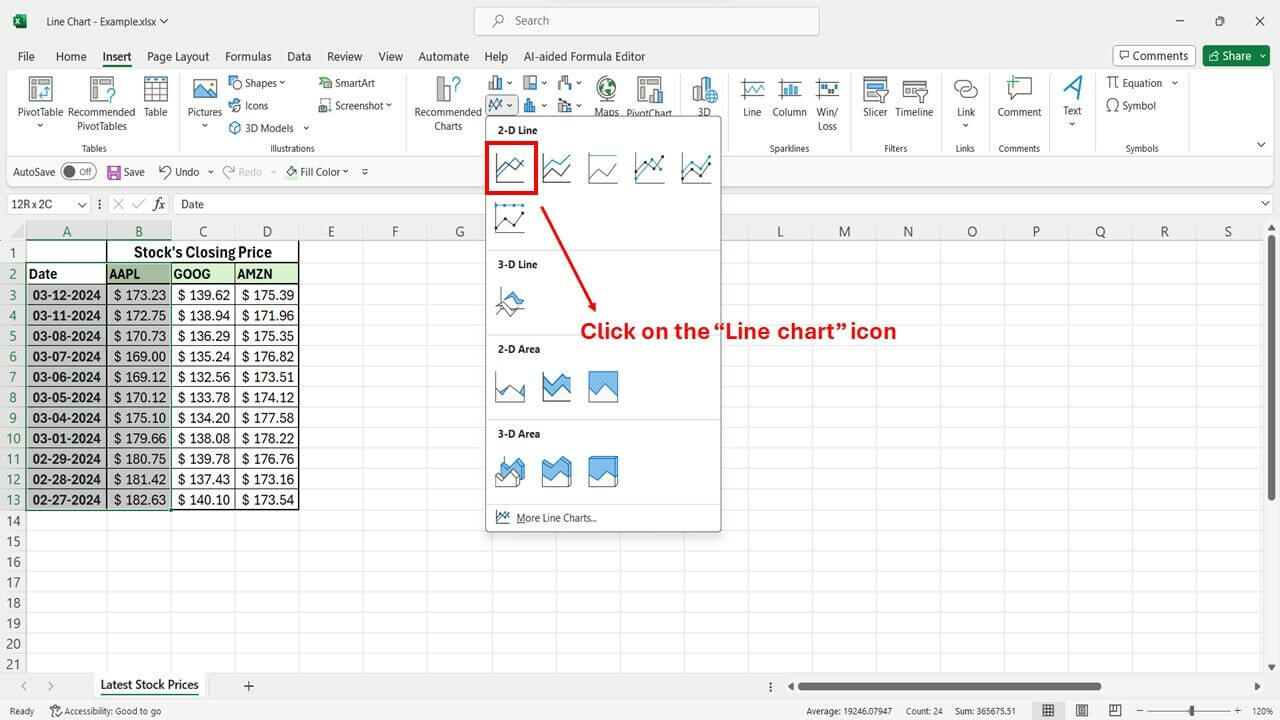Collapse the ribbon with the chevron

coord(1262,145)
